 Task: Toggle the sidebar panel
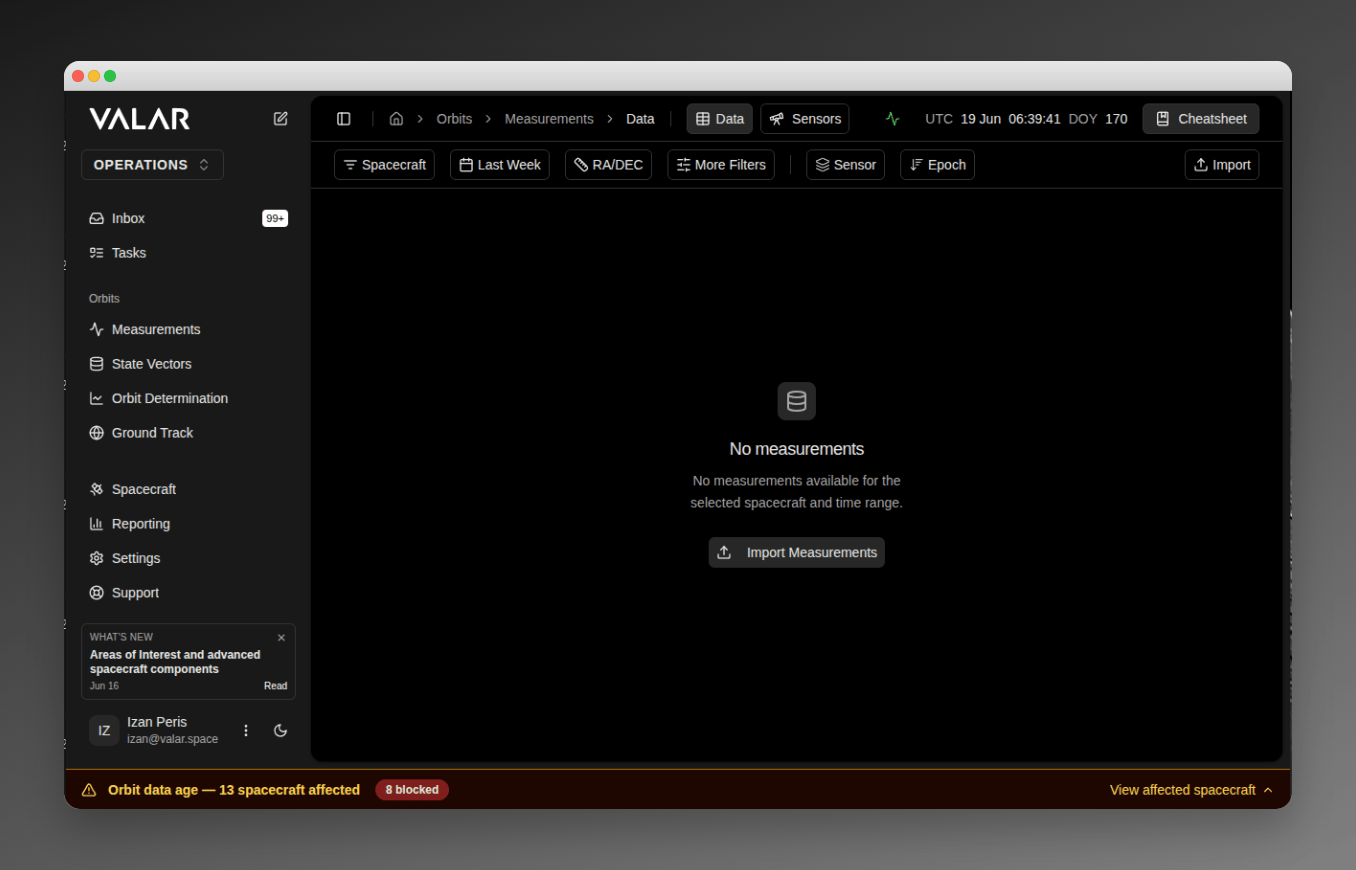pyautogui.click(x=344, y=119)
